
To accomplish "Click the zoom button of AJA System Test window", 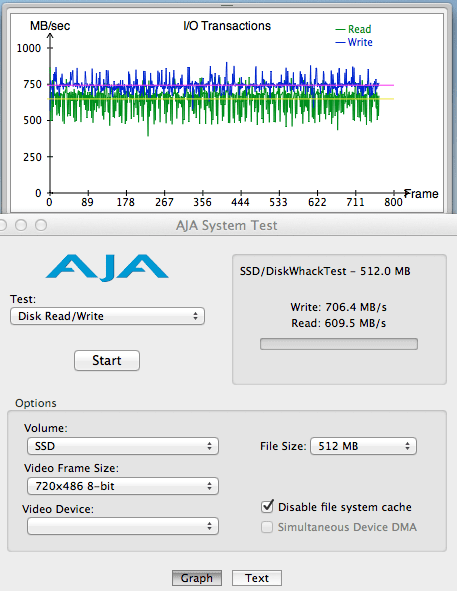I will [41, 225].
